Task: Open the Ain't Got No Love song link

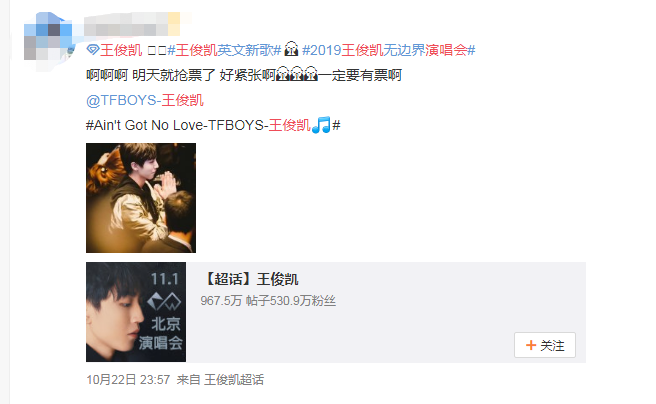Action: 213,125
